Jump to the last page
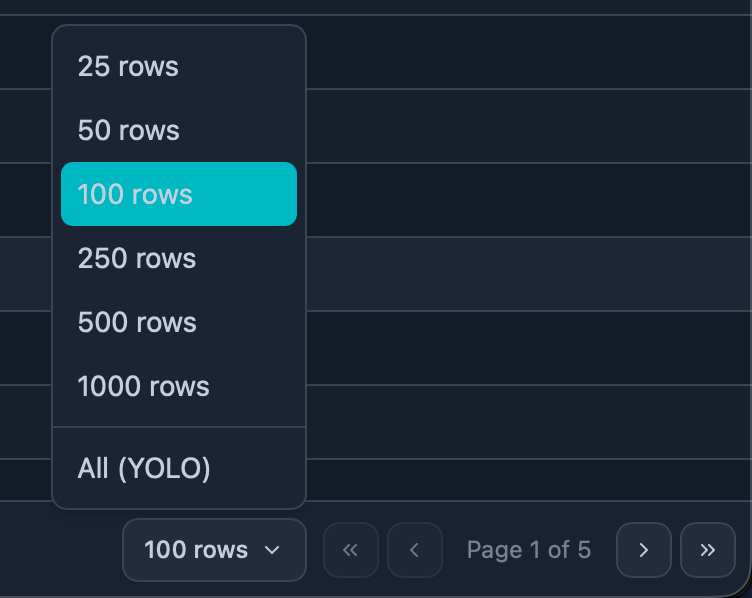The width and height of the screenshot is (752, 598). (708, 550)
